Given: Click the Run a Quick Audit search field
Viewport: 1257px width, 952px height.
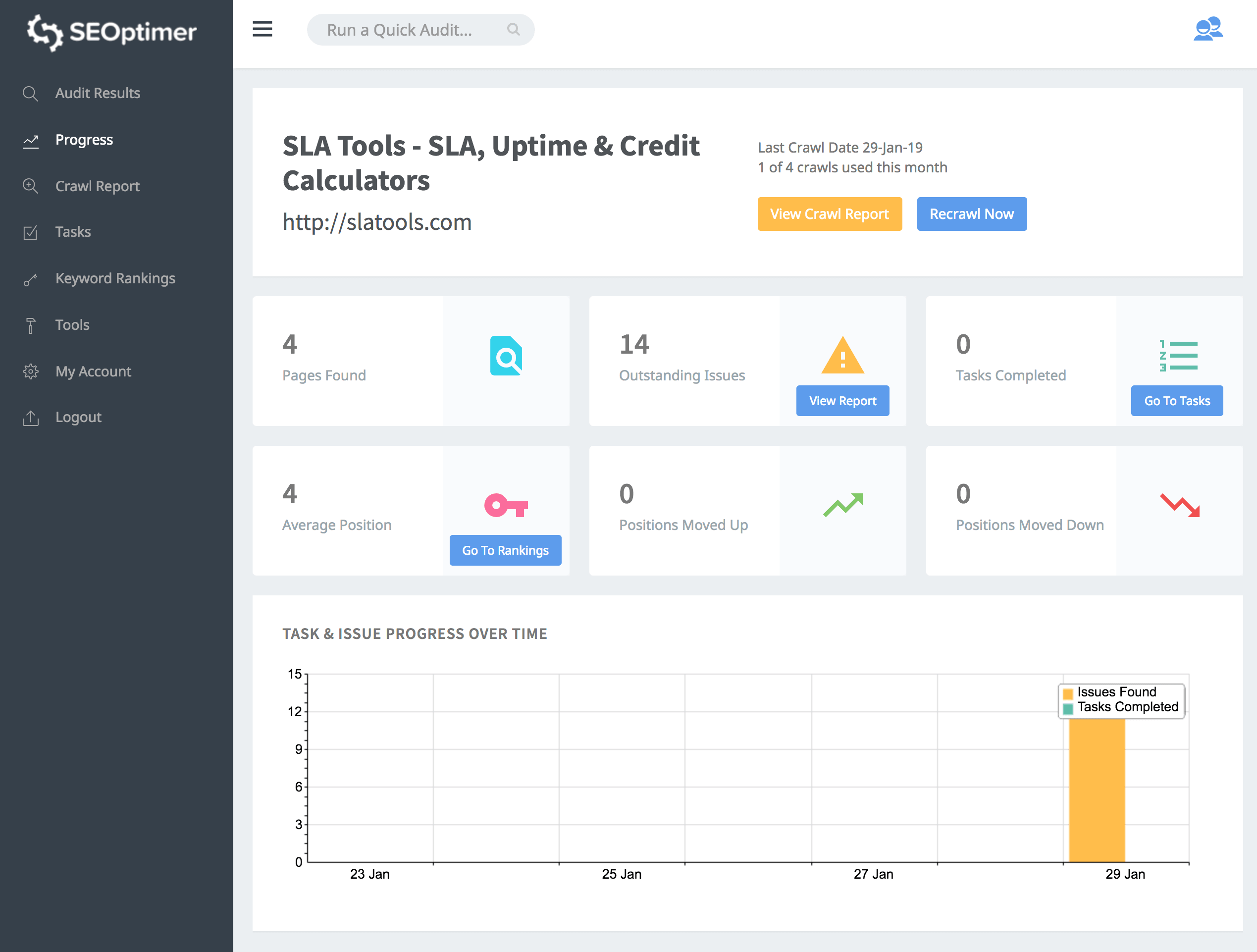Looking at the screenshot, I should 420,29.
